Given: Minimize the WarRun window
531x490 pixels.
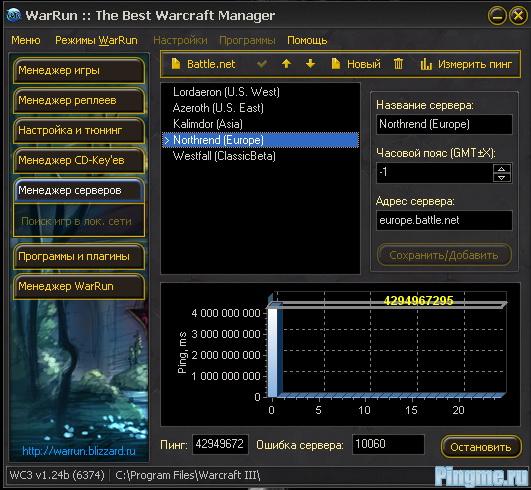Looking at the screenshot, I should click(497, 16).
